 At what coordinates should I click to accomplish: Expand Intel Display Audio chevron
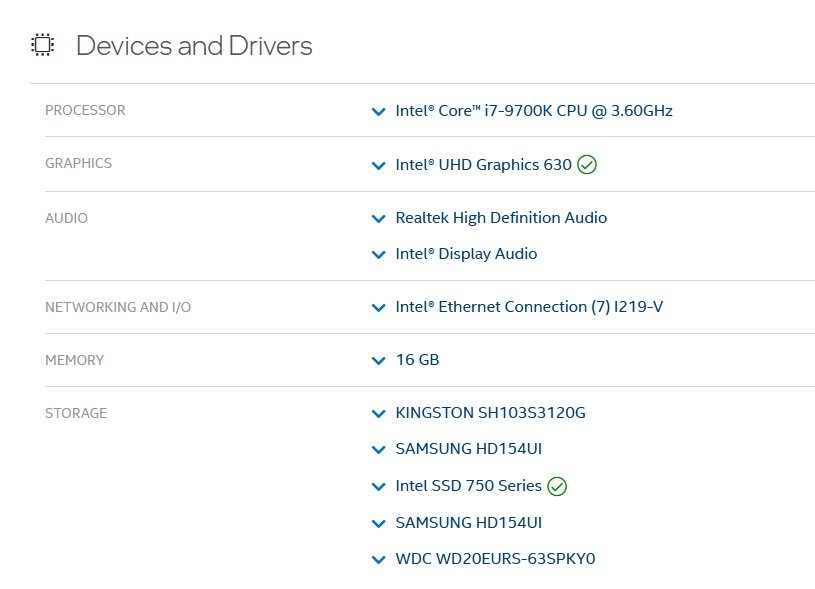(x=379, y=255)
